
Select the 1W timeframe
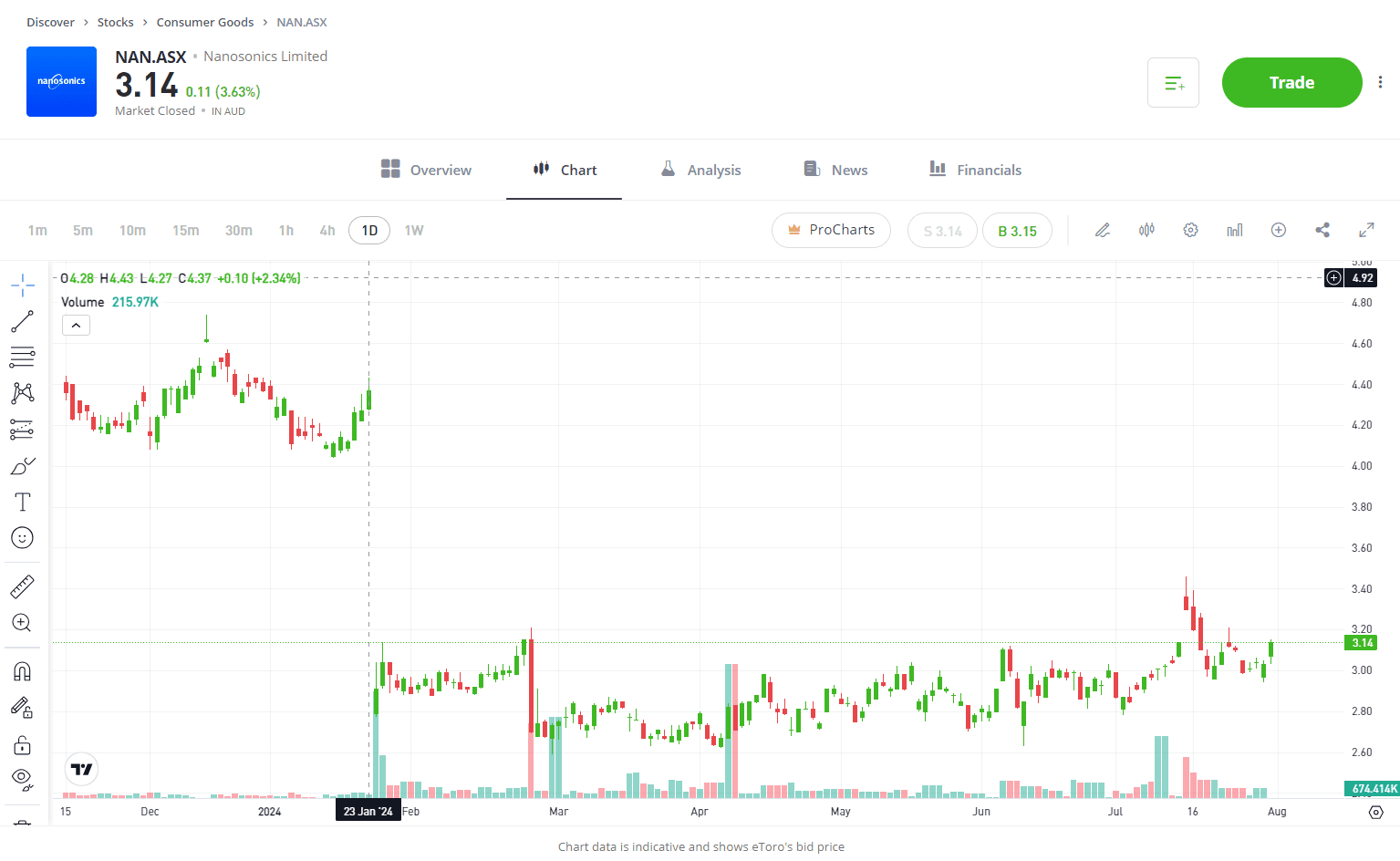pyautogui.click(x=414, y=230)
